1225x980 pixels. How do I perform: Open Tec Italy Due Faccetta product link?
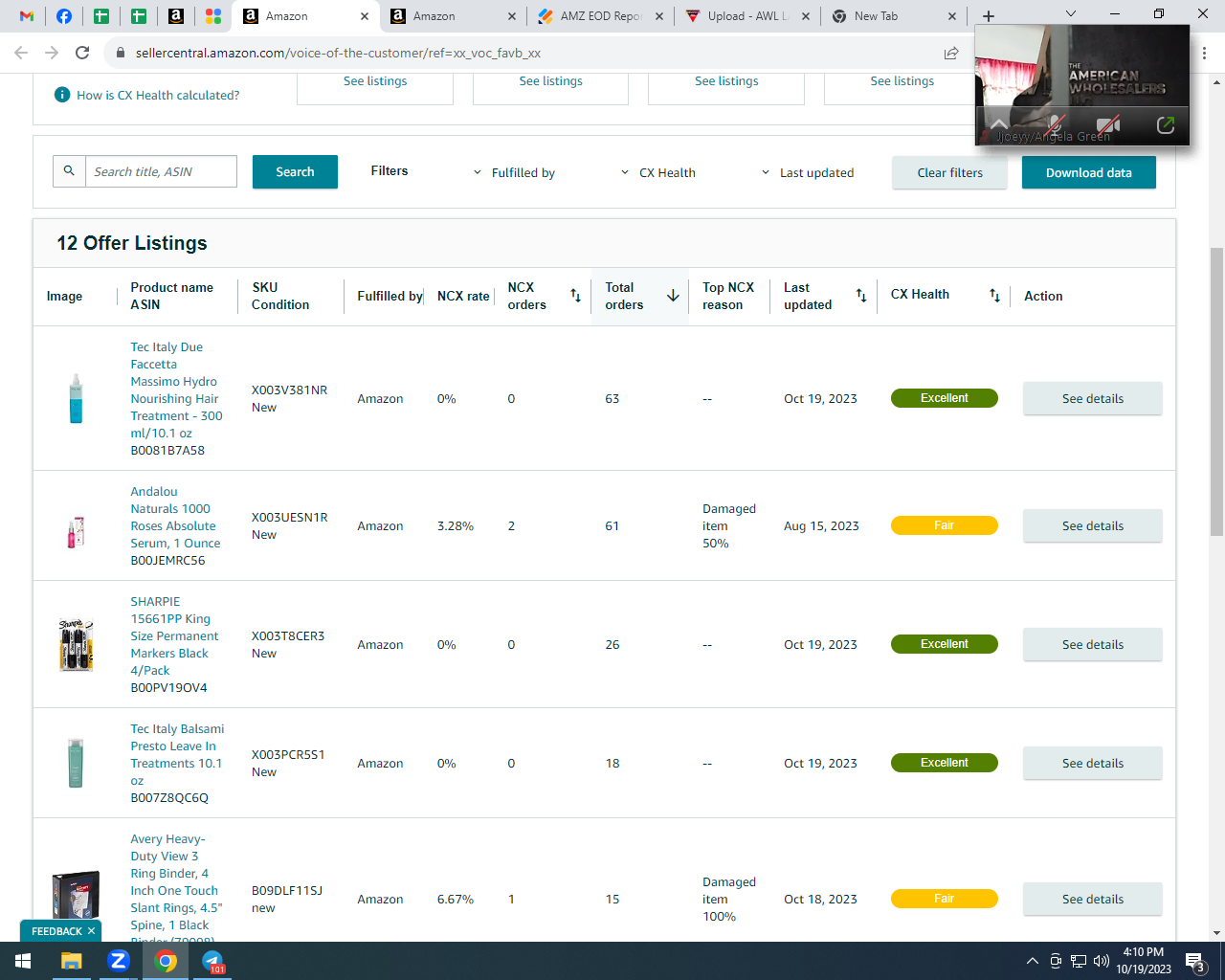point(177,390)
